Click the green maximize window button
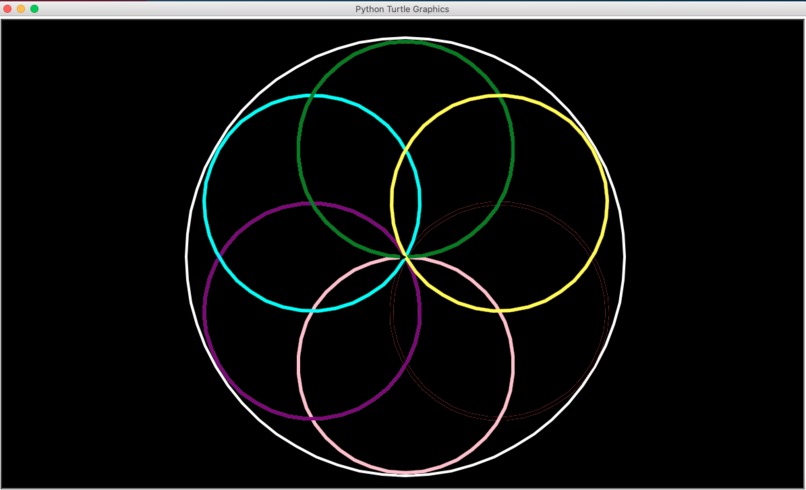 (34, 9)
